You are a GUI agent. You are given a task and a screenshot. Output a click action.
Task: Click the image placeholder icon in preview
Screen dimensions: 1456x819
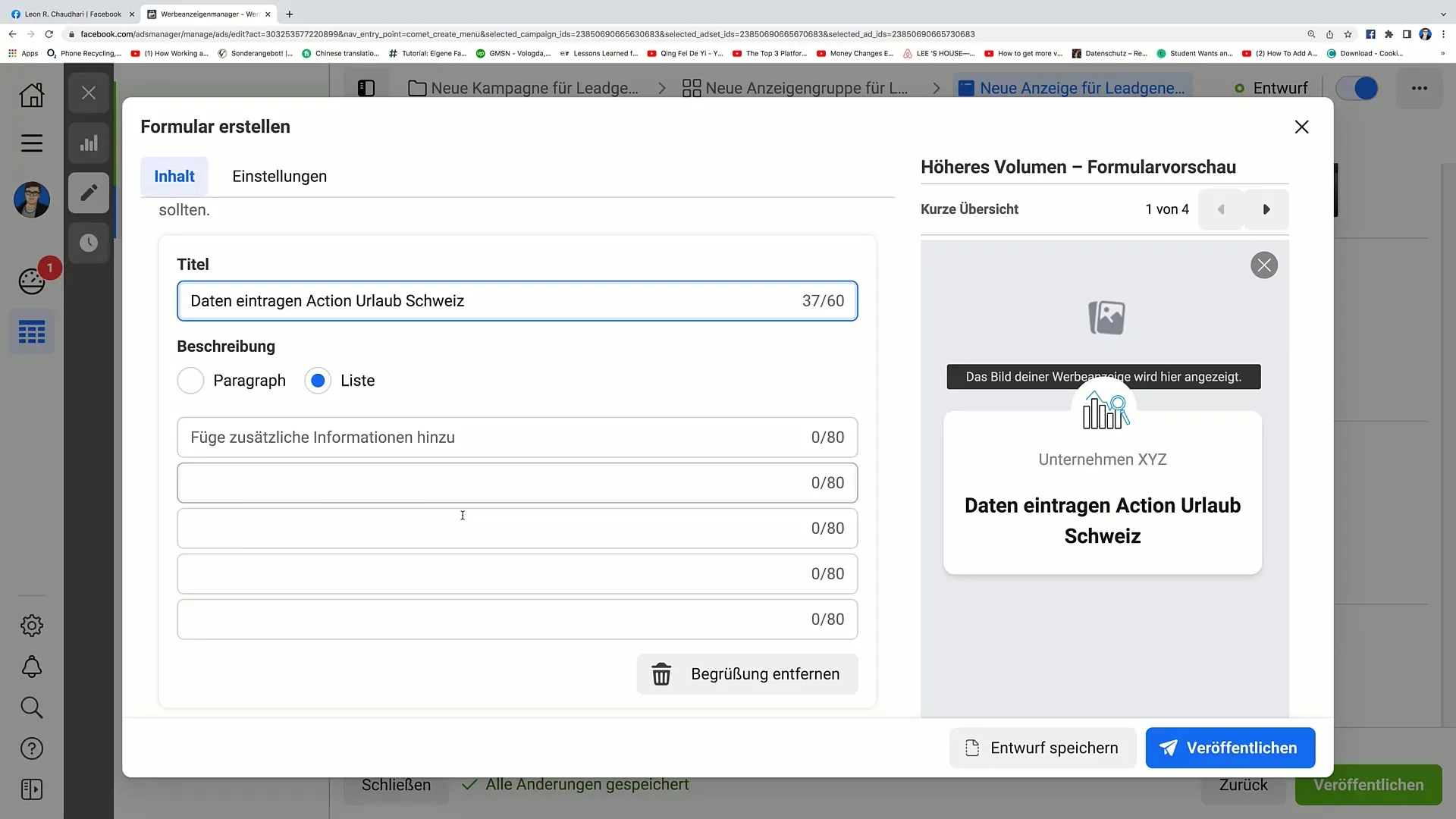(x=1105, y=316)
